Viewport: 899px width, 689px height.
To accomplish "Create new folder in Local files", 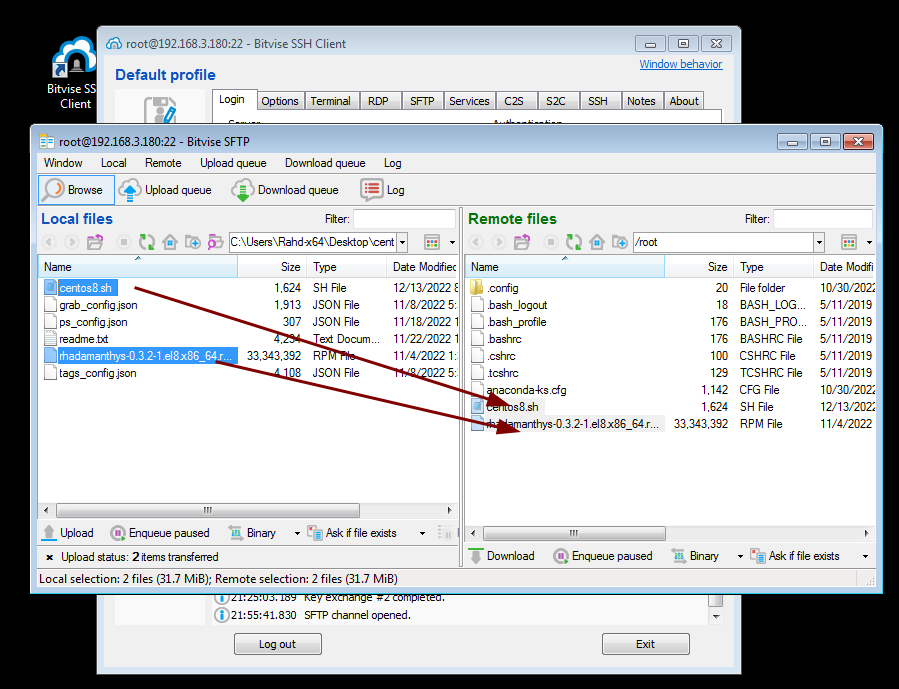I will coord(193,242).
